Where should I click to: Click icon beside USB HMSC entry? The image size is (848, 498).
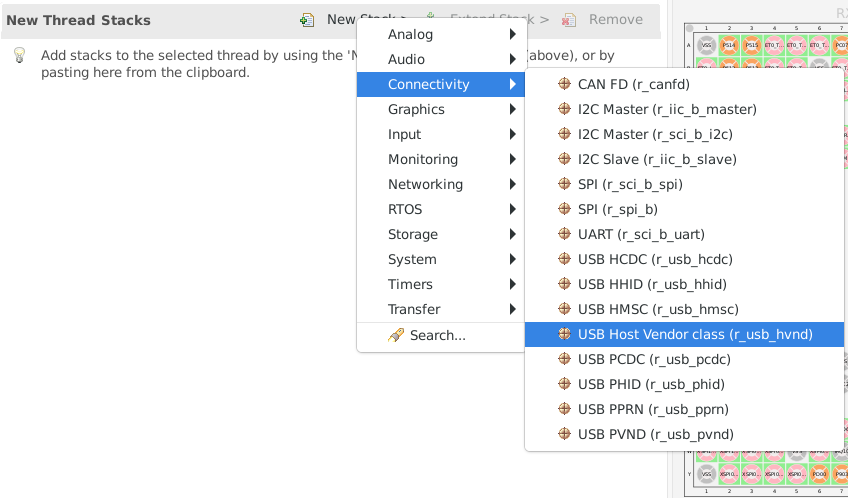click(564, 309)
